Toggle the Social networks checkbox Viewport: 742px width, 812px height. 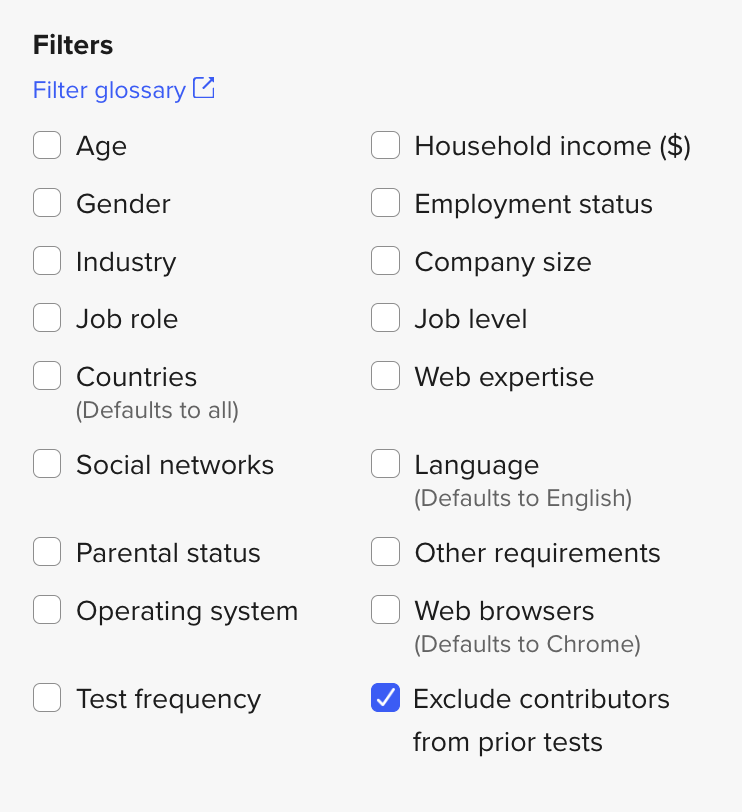click(x=47, y=465)
